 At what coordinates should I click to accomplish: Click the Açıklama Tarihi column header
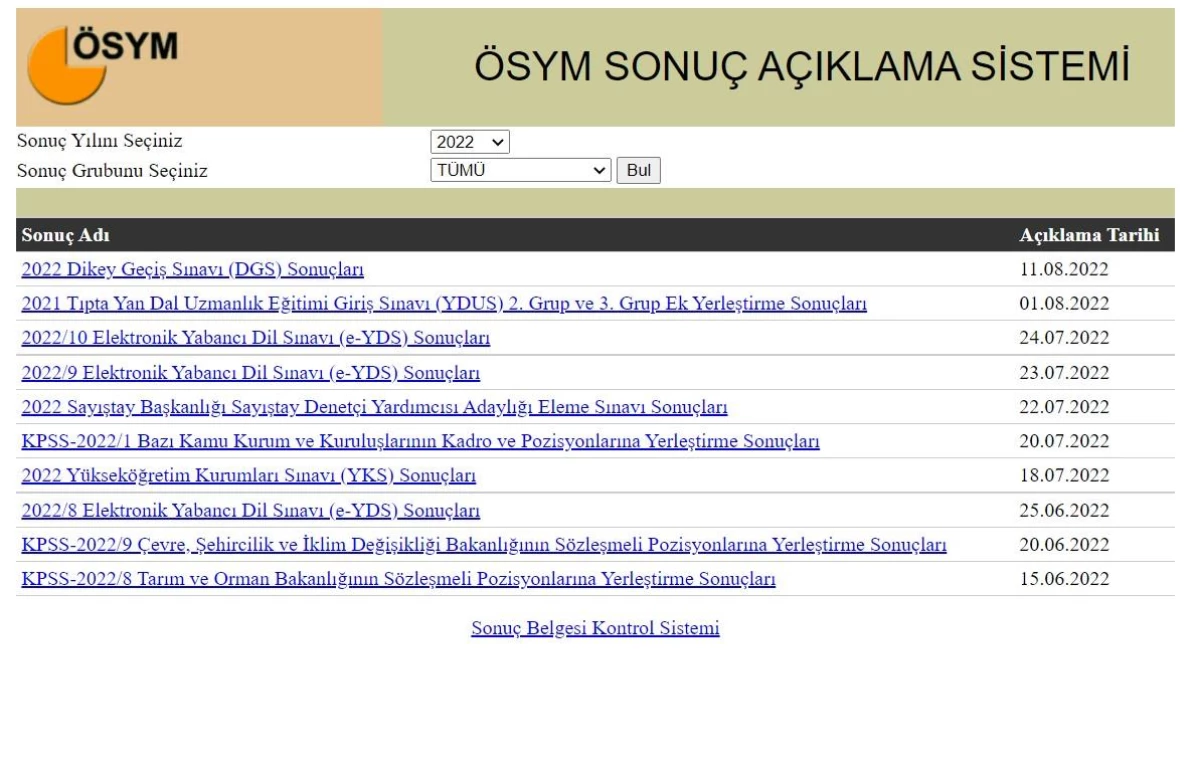[1089, 236]
